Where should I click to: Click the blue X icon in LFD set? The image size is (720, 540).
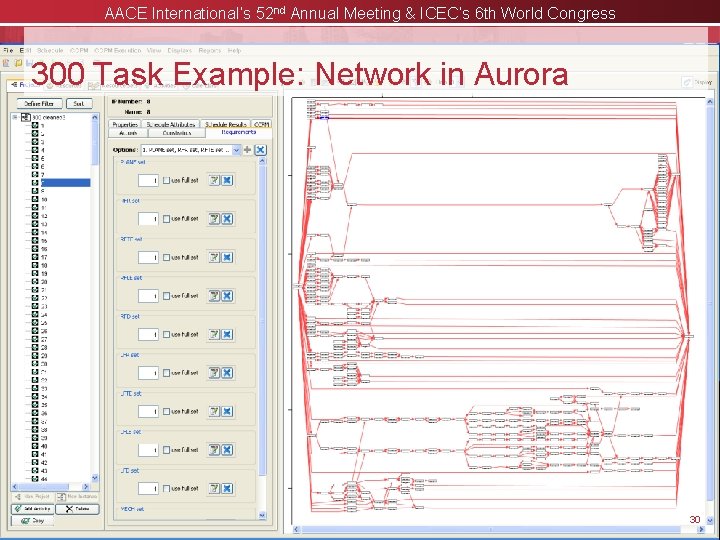tap(227, 488)
